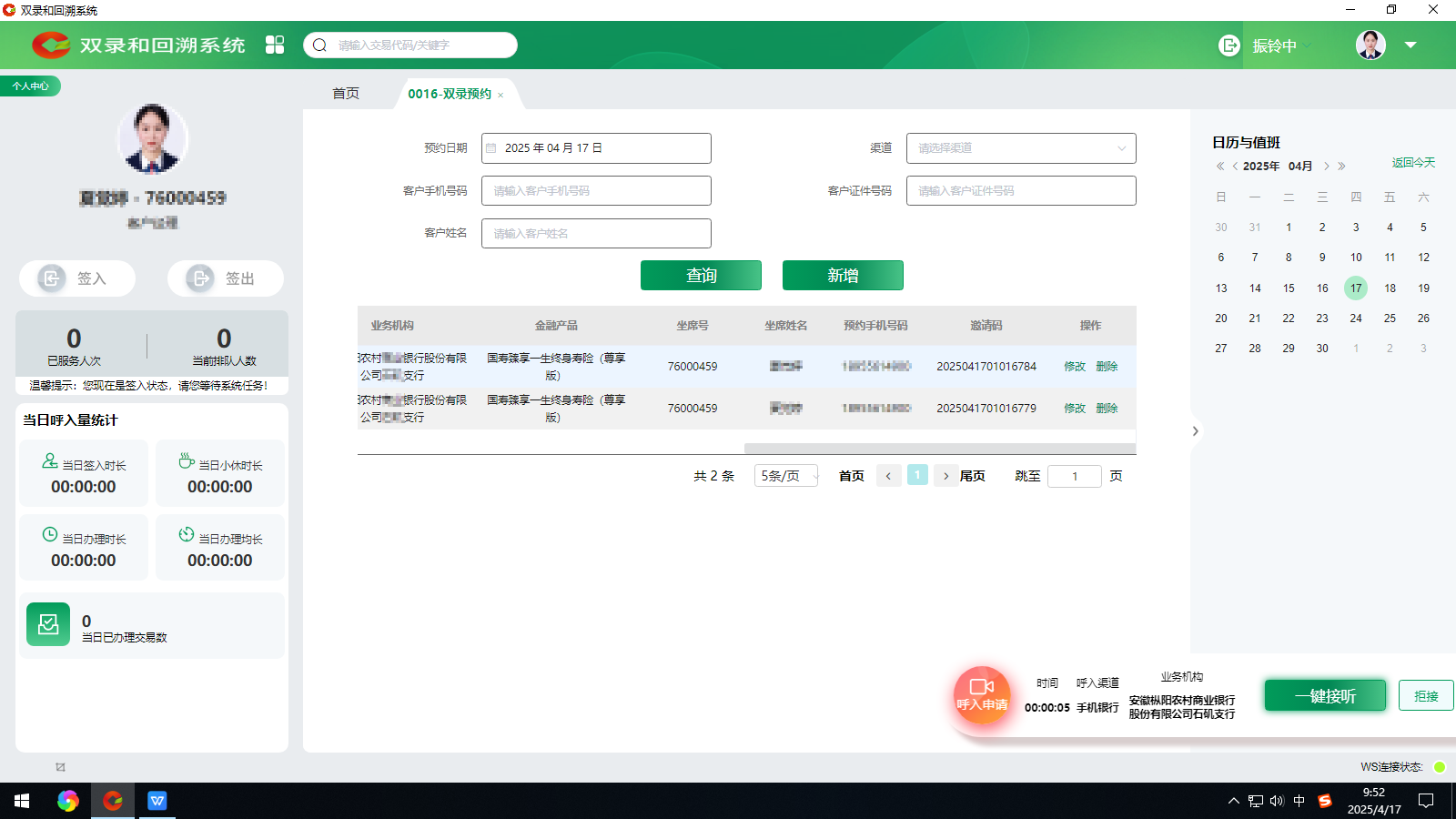1456x819 pixels.
Task: Click the 查询 search button
Action: click(x=701, y=276)
